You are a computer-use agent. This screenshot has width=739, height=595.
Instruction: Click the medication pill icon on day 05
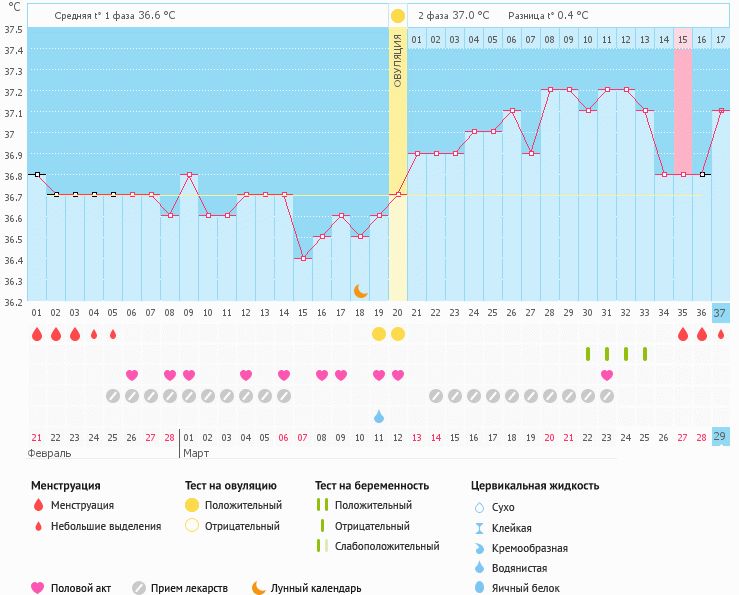tap(113, 396)
